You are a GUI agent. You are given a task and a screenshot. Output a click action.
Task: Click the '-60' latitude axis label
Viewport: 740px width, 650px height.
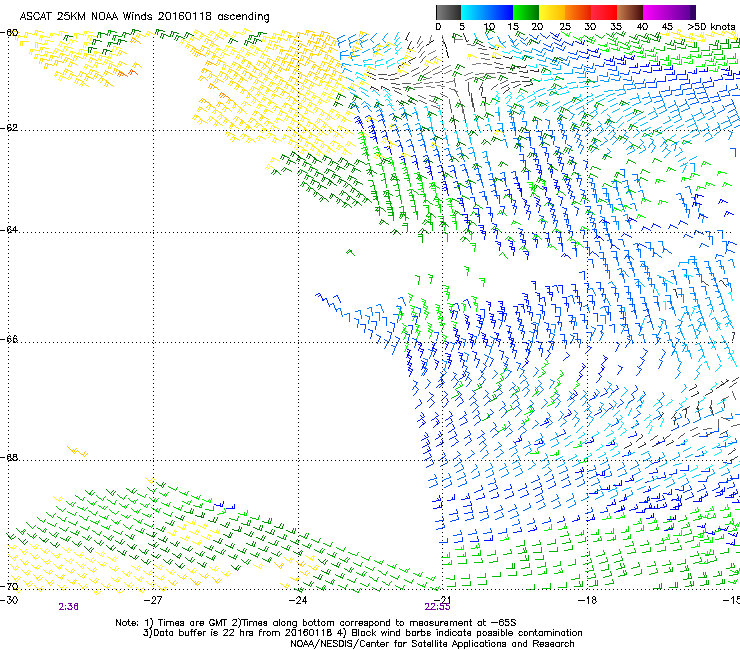10,33
